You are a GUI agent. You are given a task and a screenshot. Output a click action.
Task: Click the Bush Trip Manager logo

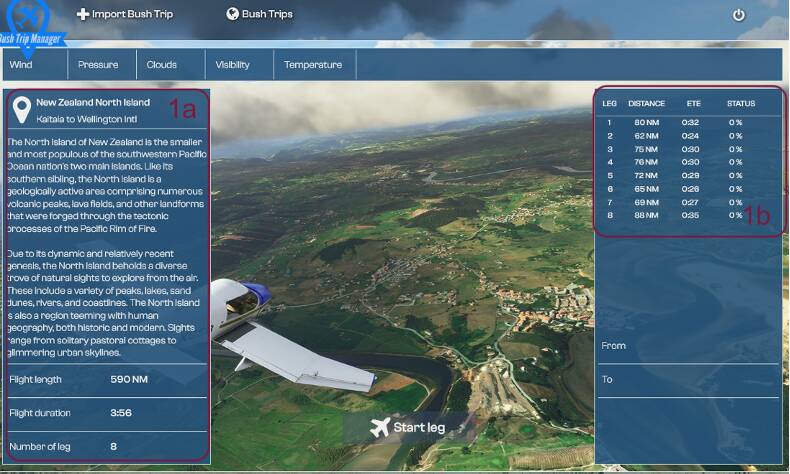29,28
